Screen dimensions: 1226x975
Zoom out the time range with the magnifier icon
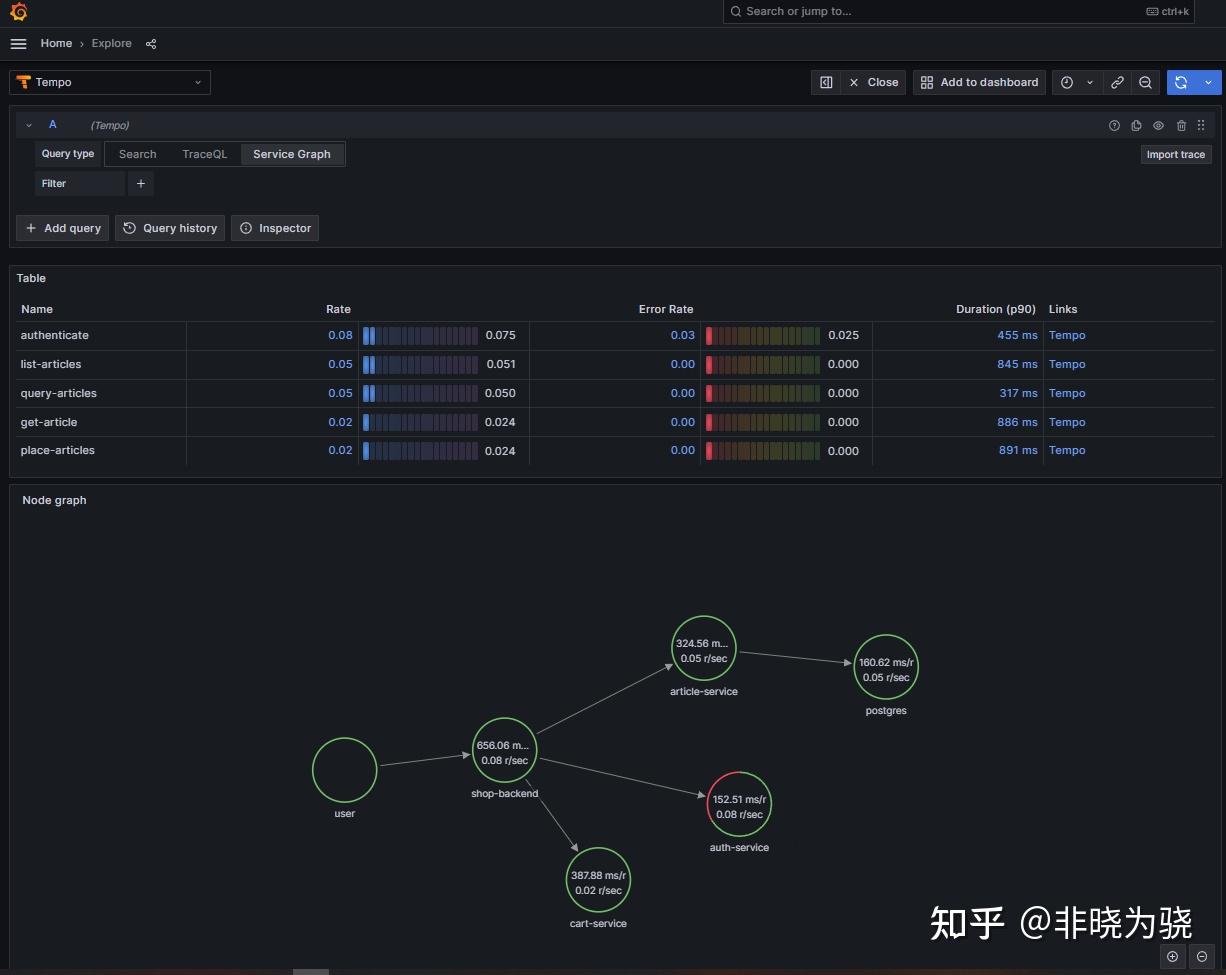(x=1145, y=82)
